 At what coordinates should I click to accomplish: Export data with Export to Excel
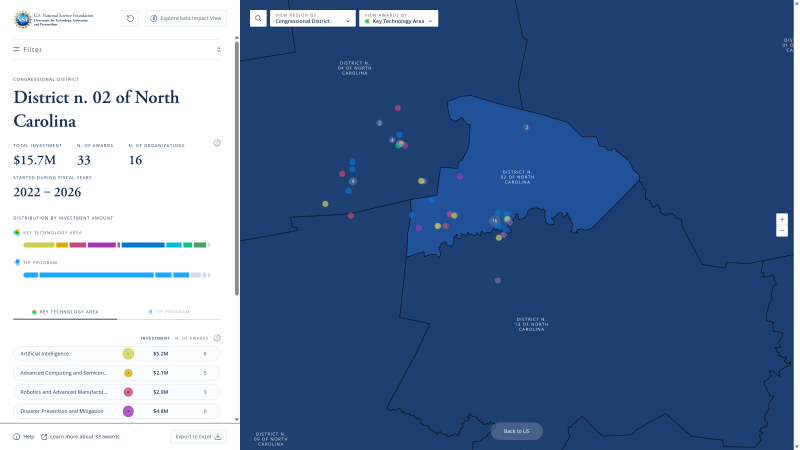(x=199, y=436)
